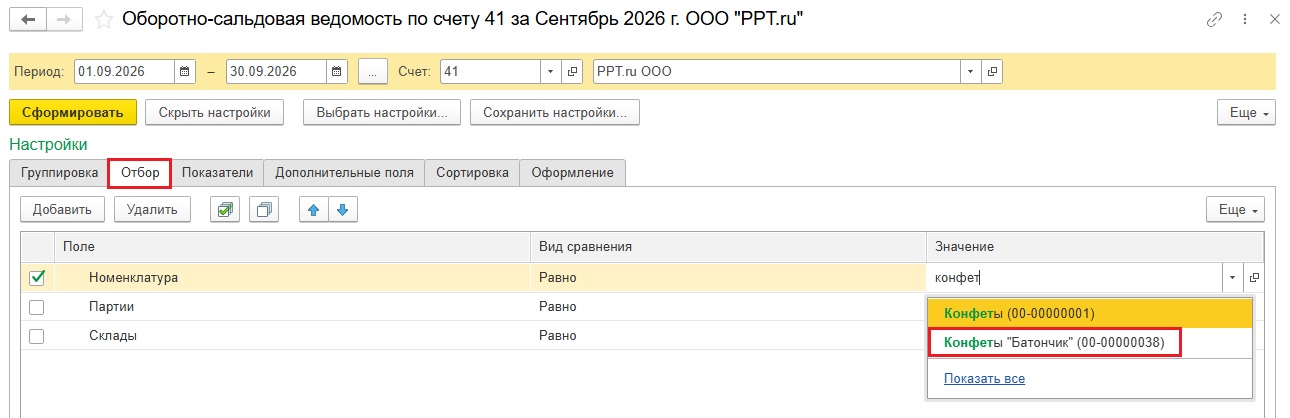This screenshot has width=1290, height=418.
Task: Click Равно in Склады row
Action: [x=728, y=336]
